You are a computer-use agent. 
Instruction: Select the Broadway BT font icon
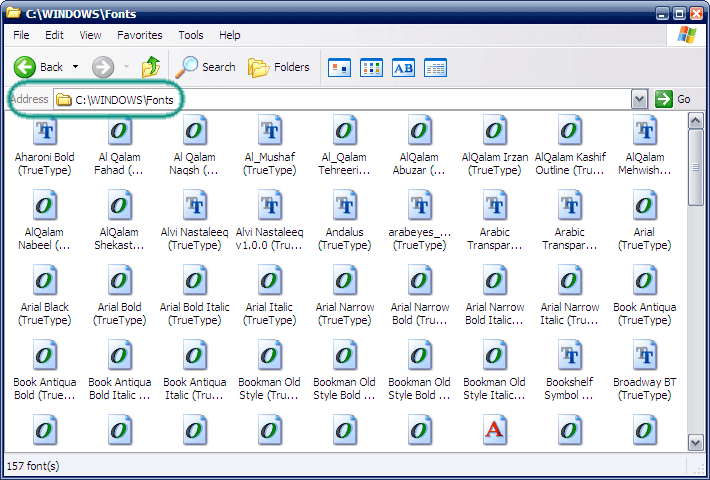(x=644, y=356)
